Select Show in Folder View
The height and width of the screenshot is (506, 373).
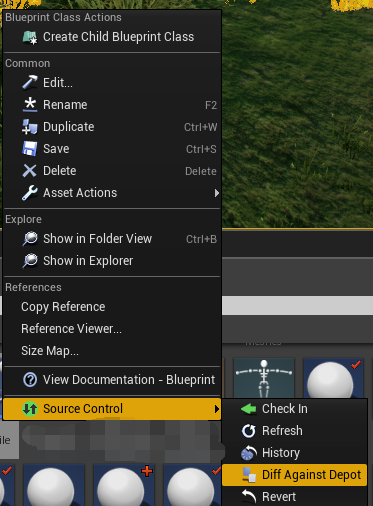pos(112,239)
